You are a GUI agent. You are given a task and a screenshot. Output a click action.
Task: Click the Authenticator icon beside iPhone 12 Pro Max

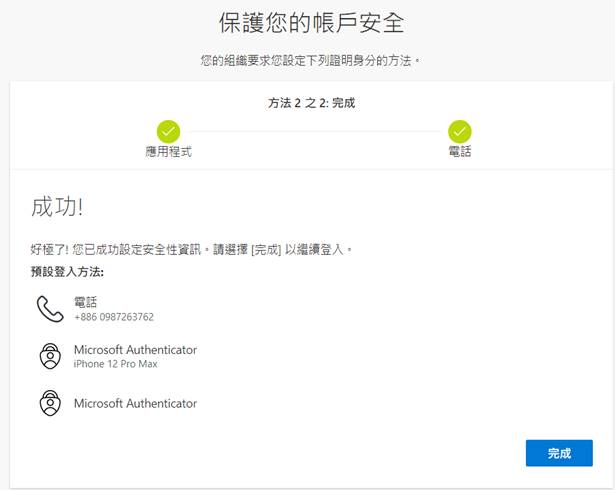[x=50, y=356]
